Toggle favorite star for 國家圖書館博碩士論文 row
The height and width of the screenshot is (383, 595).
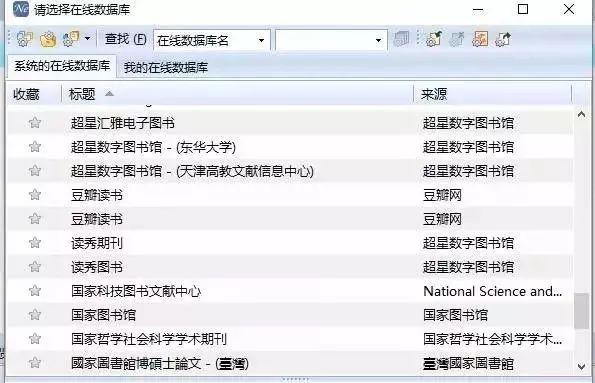pyautogui.click(x=35, y=363)
